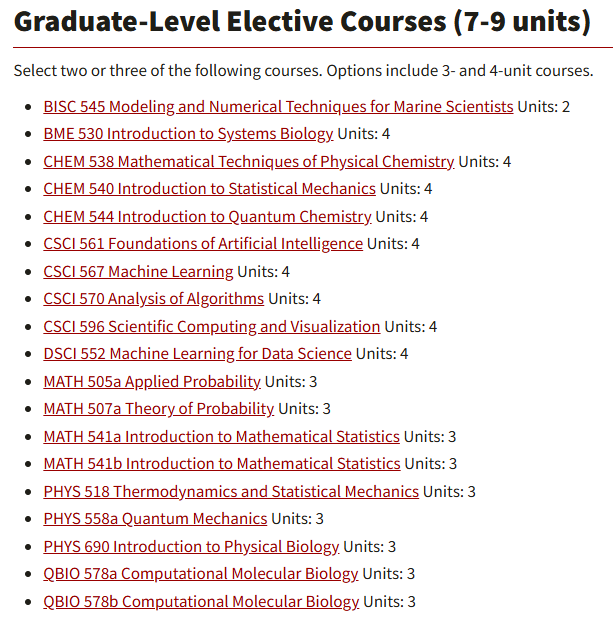This screenshot has width=613, height=621.
Task: Select MATH 507a Theory of Probability link
Action: tap(158, 408)
